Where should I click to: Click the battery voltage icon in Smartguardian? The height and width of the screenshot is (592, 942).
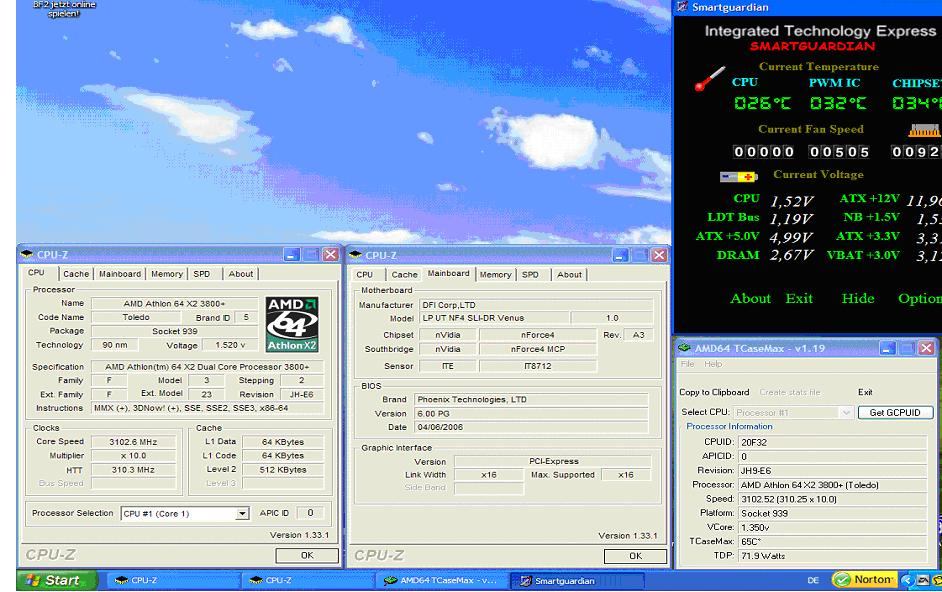(738, 177)
